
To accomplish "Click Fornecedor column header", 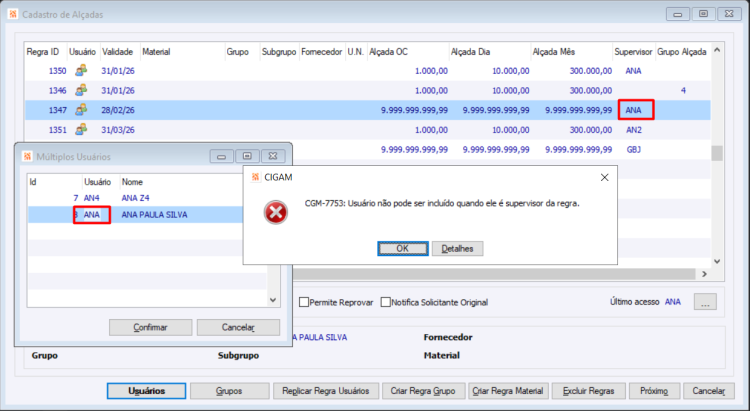I will click(x=322, y=52).
